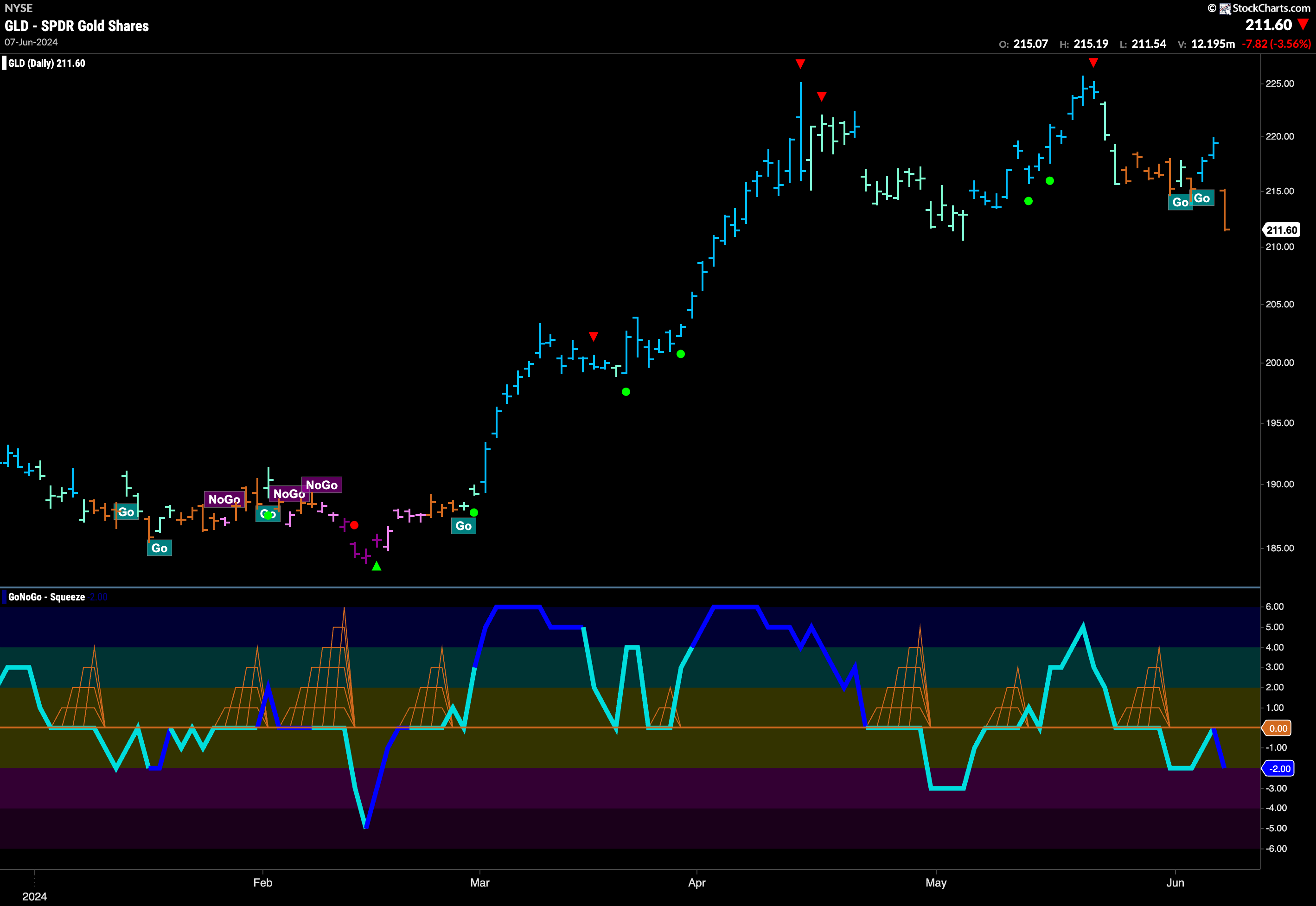Click the red triangle marker in mid-March
The height and width of the screenshot is (906, 1316).
coord(593,337)
